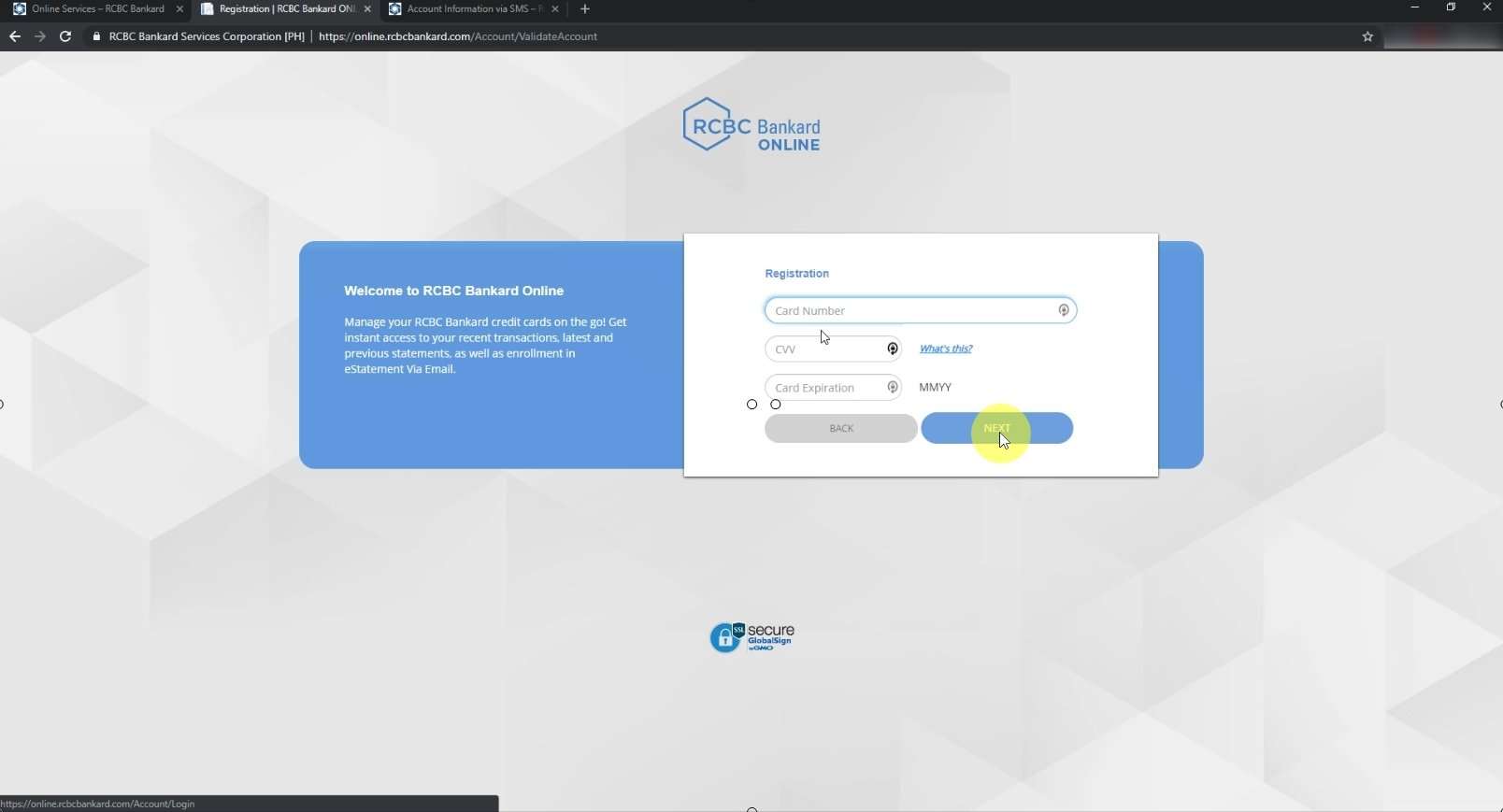Focus the CVV input field
The image size is (1503, 812).
point(833,349)
